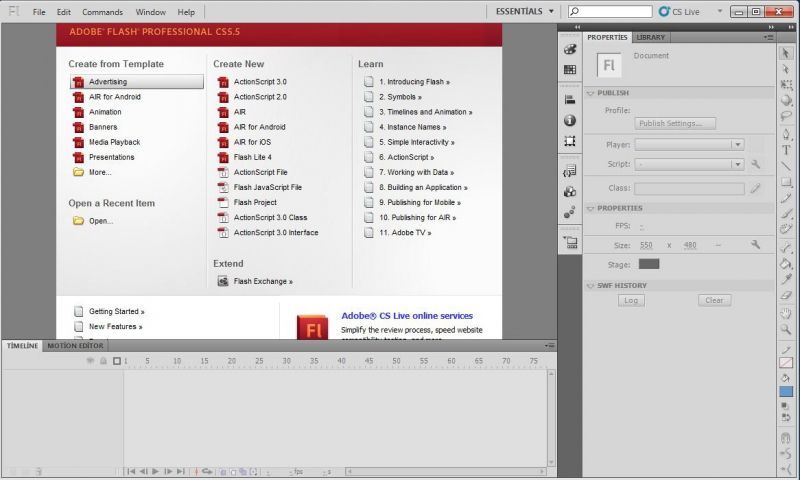800x480 pixels.
Task: Collapse the PROPERTIES section
Action: click(x=590, y=208)
